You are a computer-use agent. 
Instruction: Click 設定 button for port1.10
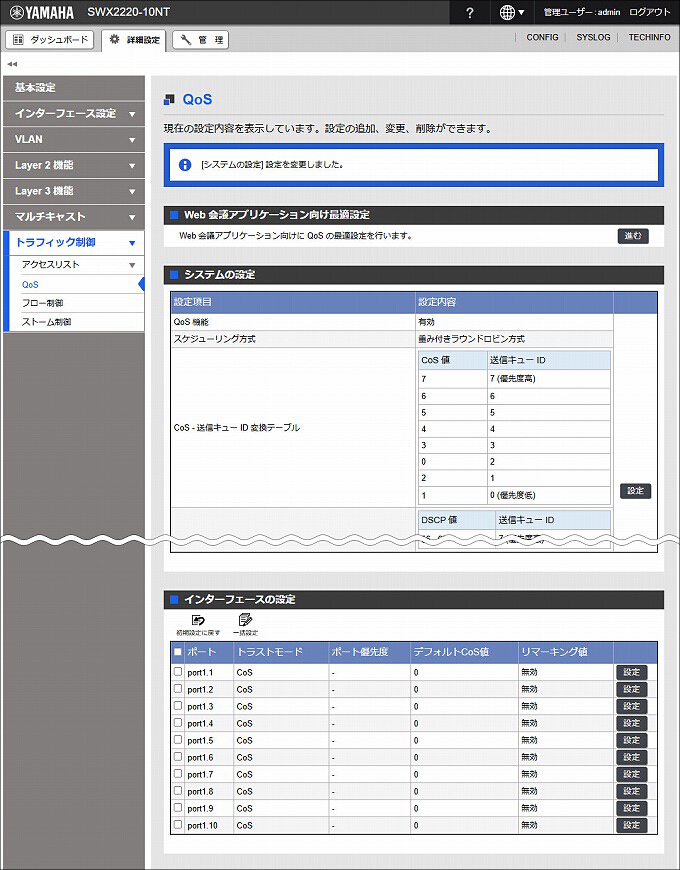point(632,825)
